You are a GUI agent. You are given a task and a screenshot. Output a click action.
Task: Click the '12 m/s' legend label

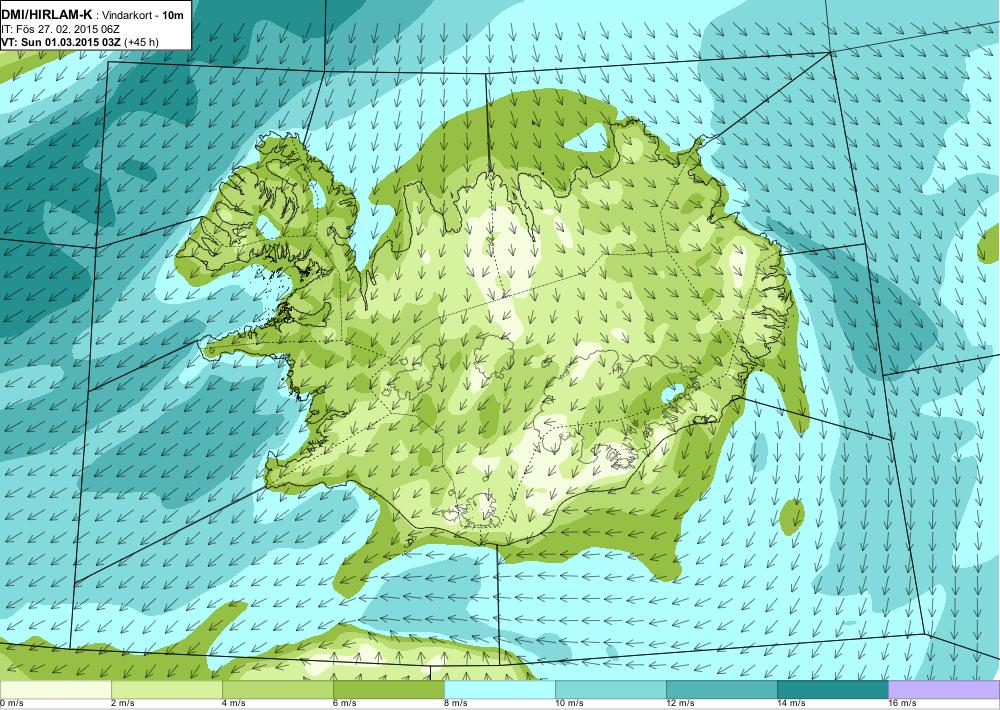[680, 703]
